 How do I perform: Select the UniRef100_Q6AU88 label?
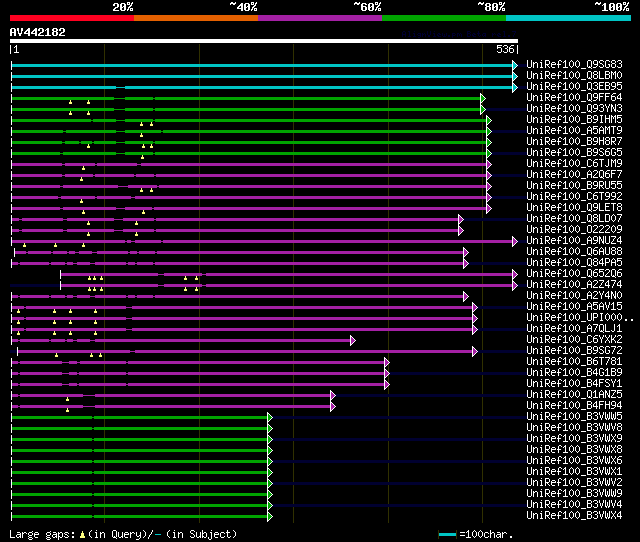click(x=574, y=252)
